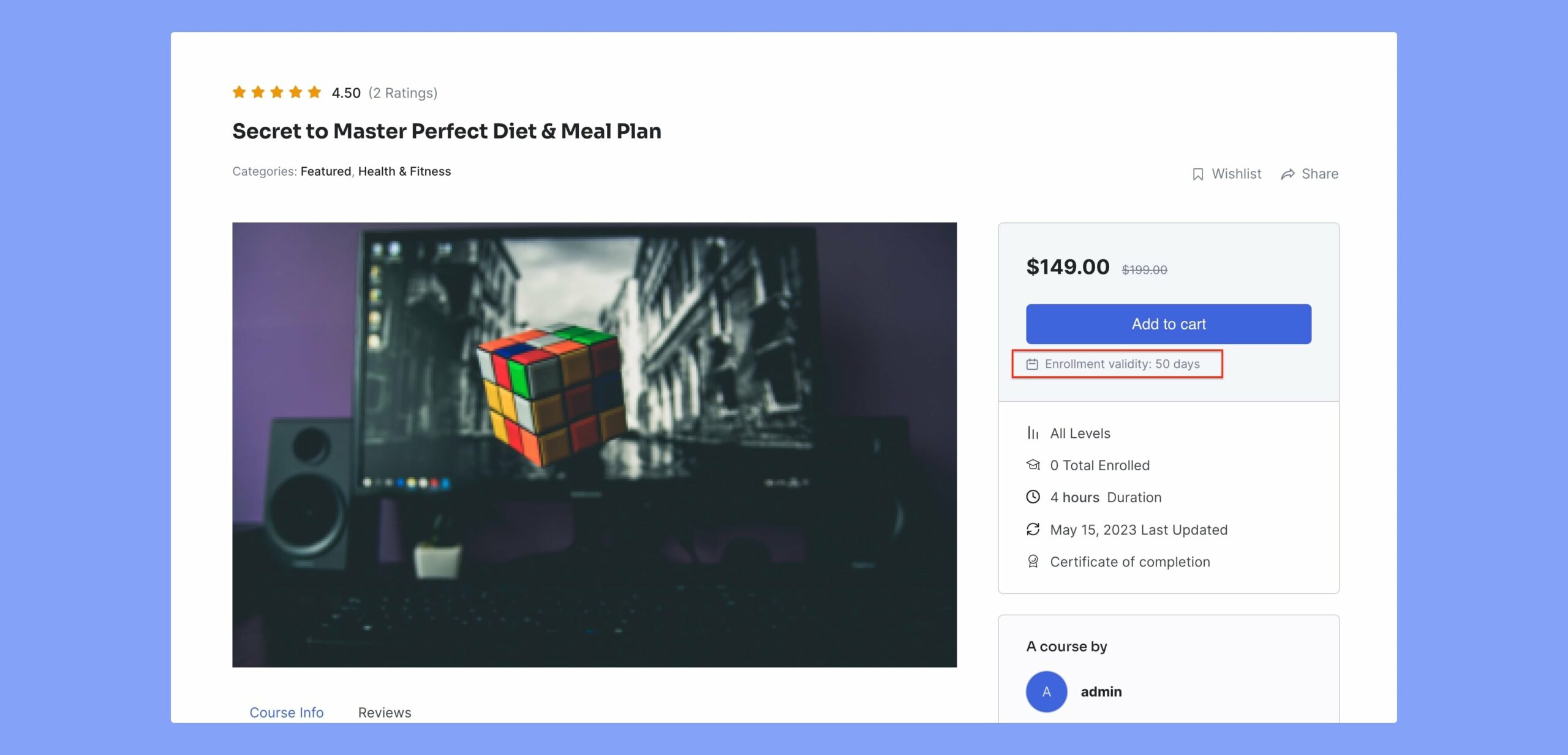The width and height of the screenshot is (1568, 755).
Task: Click the enrollment validity calendar icon
Action: click(x=1032, y=364)
